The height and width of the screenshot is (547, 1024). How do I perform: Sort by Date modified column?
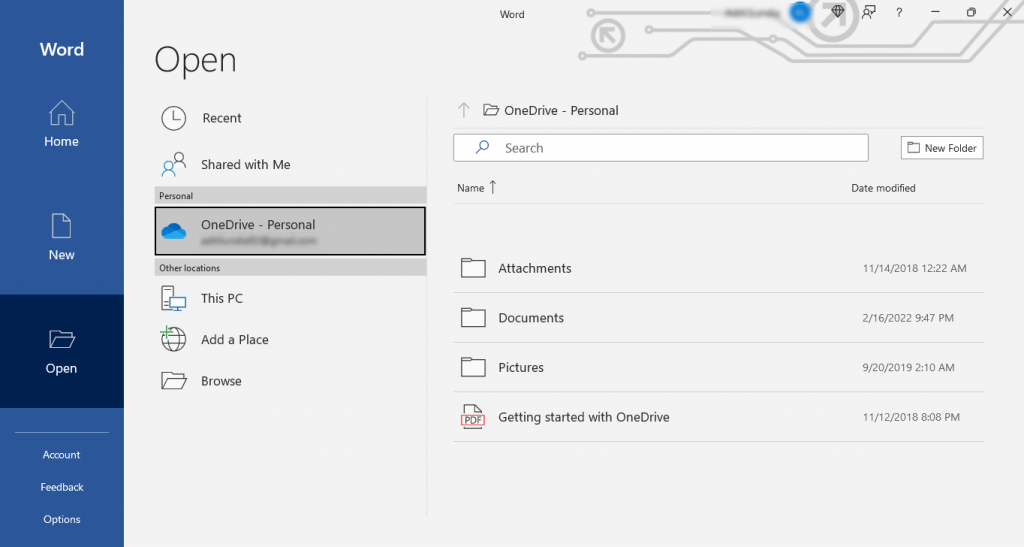[x=883, y=188]
